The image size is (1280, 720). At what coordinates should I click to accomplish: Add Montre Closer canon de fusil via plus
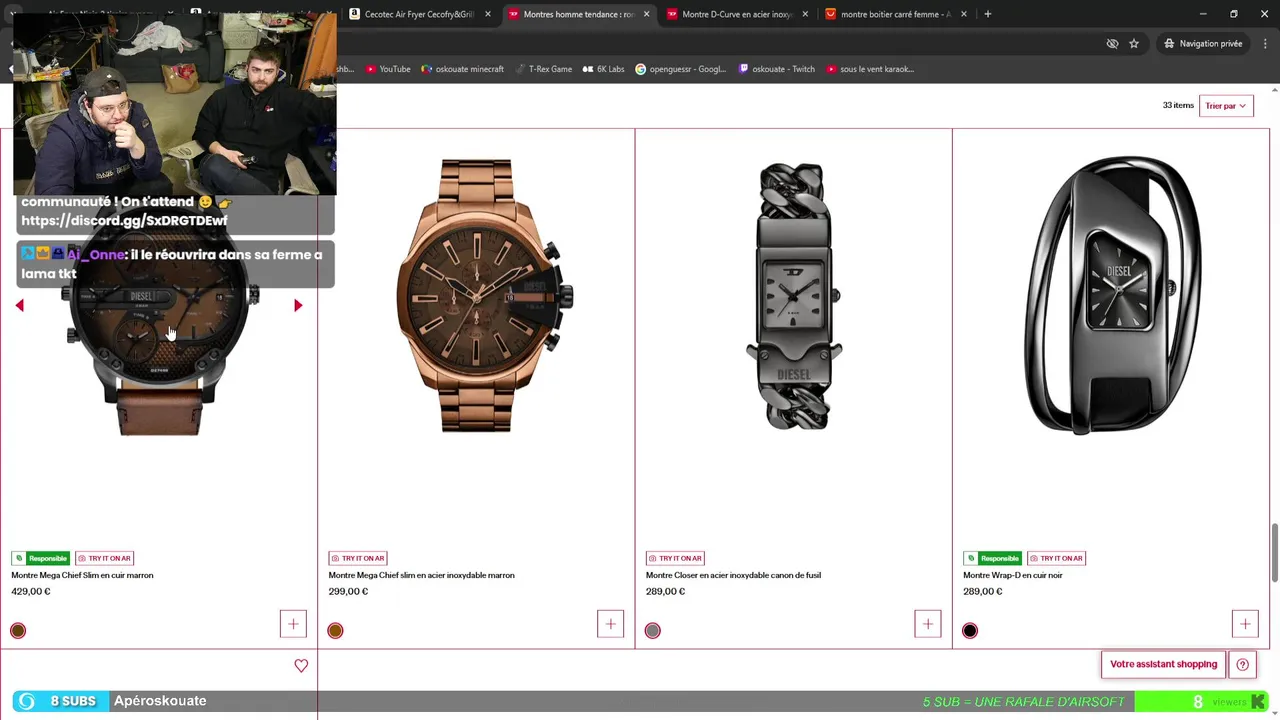point(927,624)
